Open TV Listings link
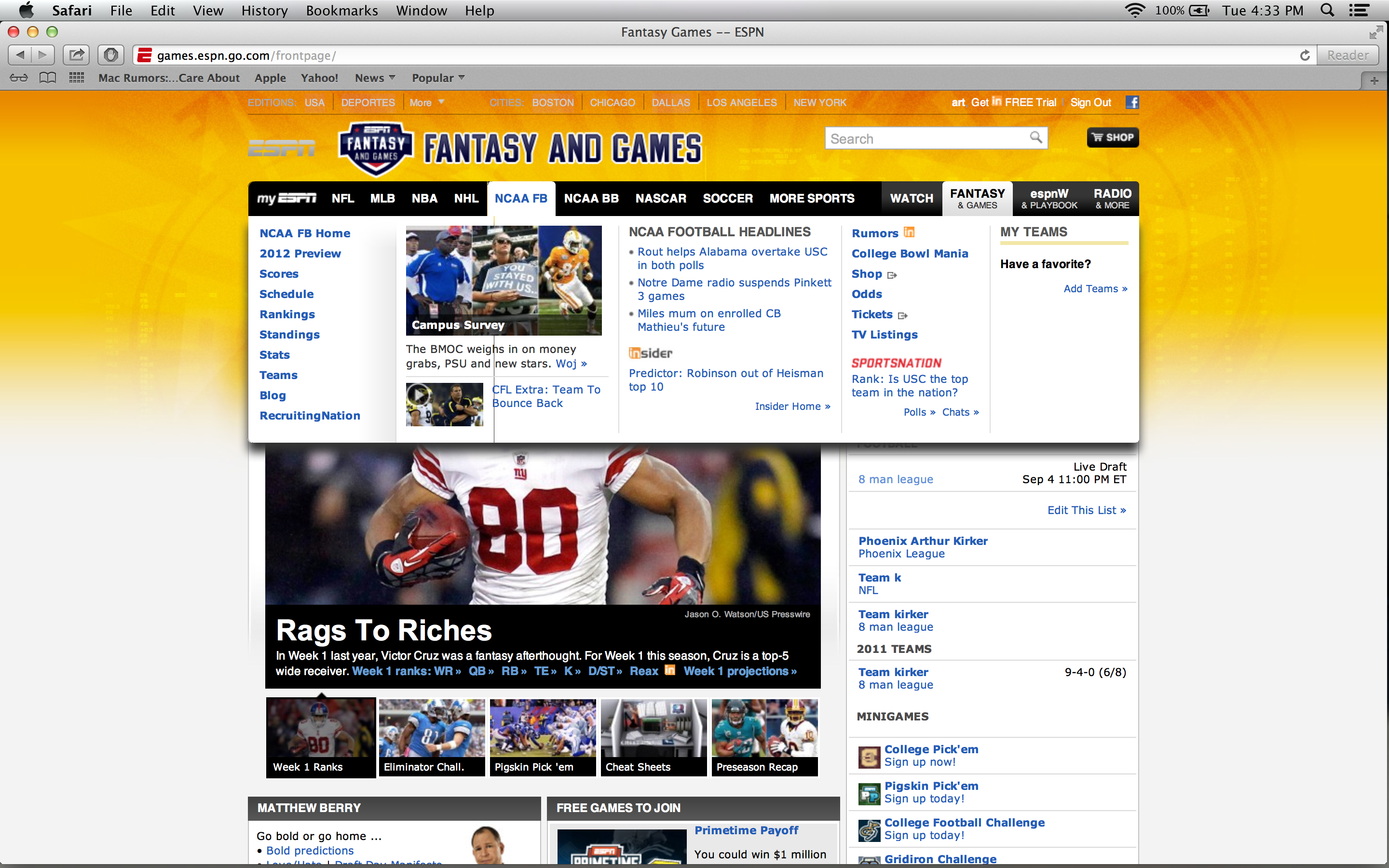The height and width of the screenshot is (868, 1389). point(885,334)
